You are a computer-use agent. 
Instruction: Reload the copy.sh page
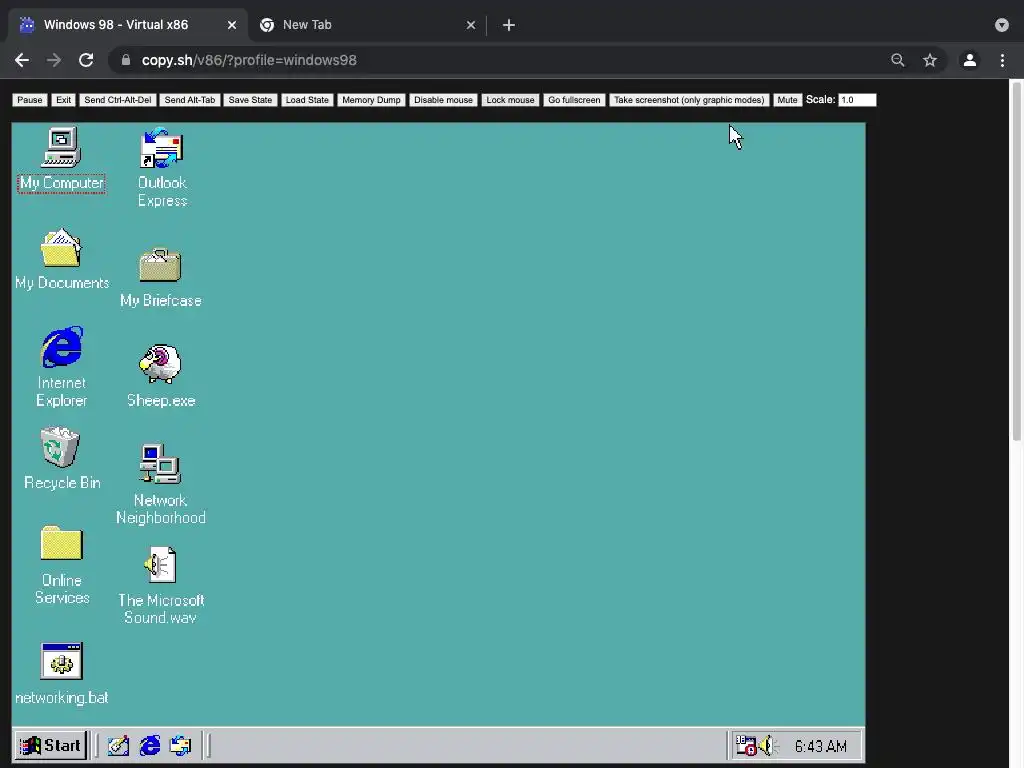click(86, 60)
